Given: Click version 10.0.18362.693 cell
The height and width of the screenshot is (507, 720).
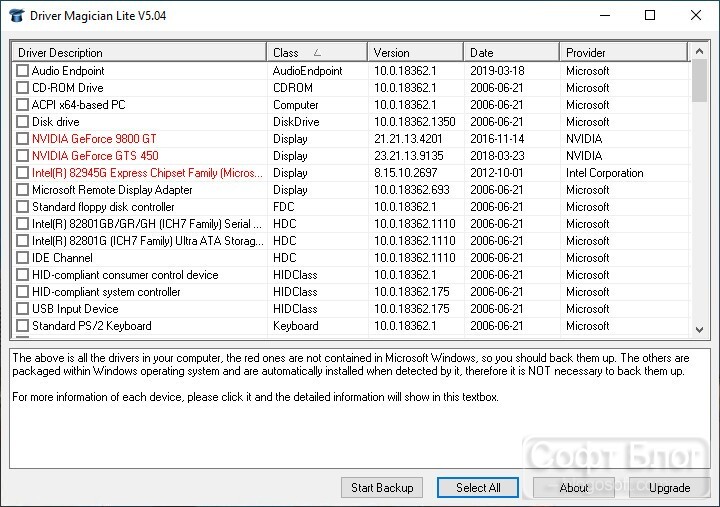Looking at the screenshot, I should click(x=411, y=190).
